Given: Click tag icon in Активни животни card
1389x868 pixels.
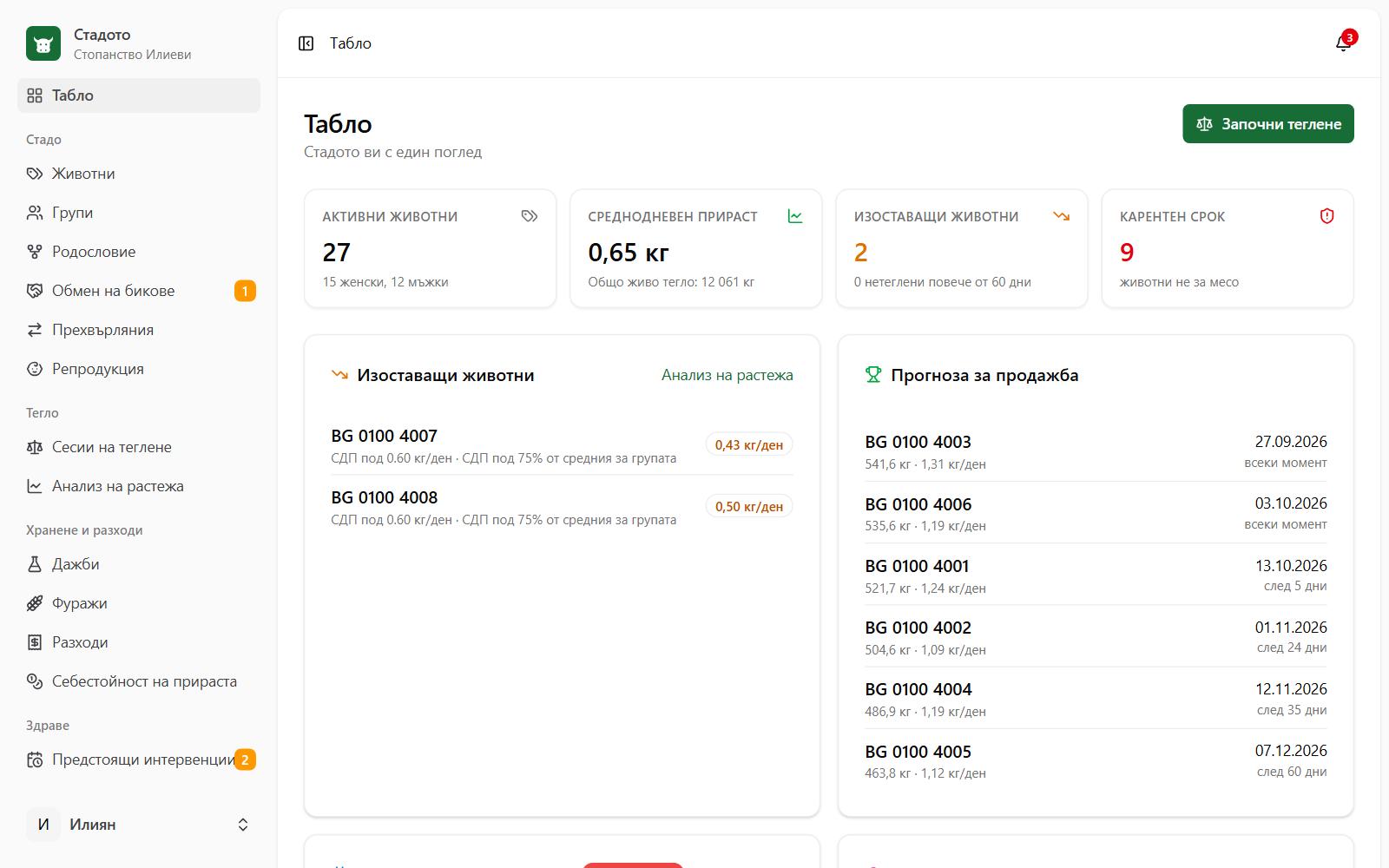Looking at the screenshot, I should [x=530, y=216].
